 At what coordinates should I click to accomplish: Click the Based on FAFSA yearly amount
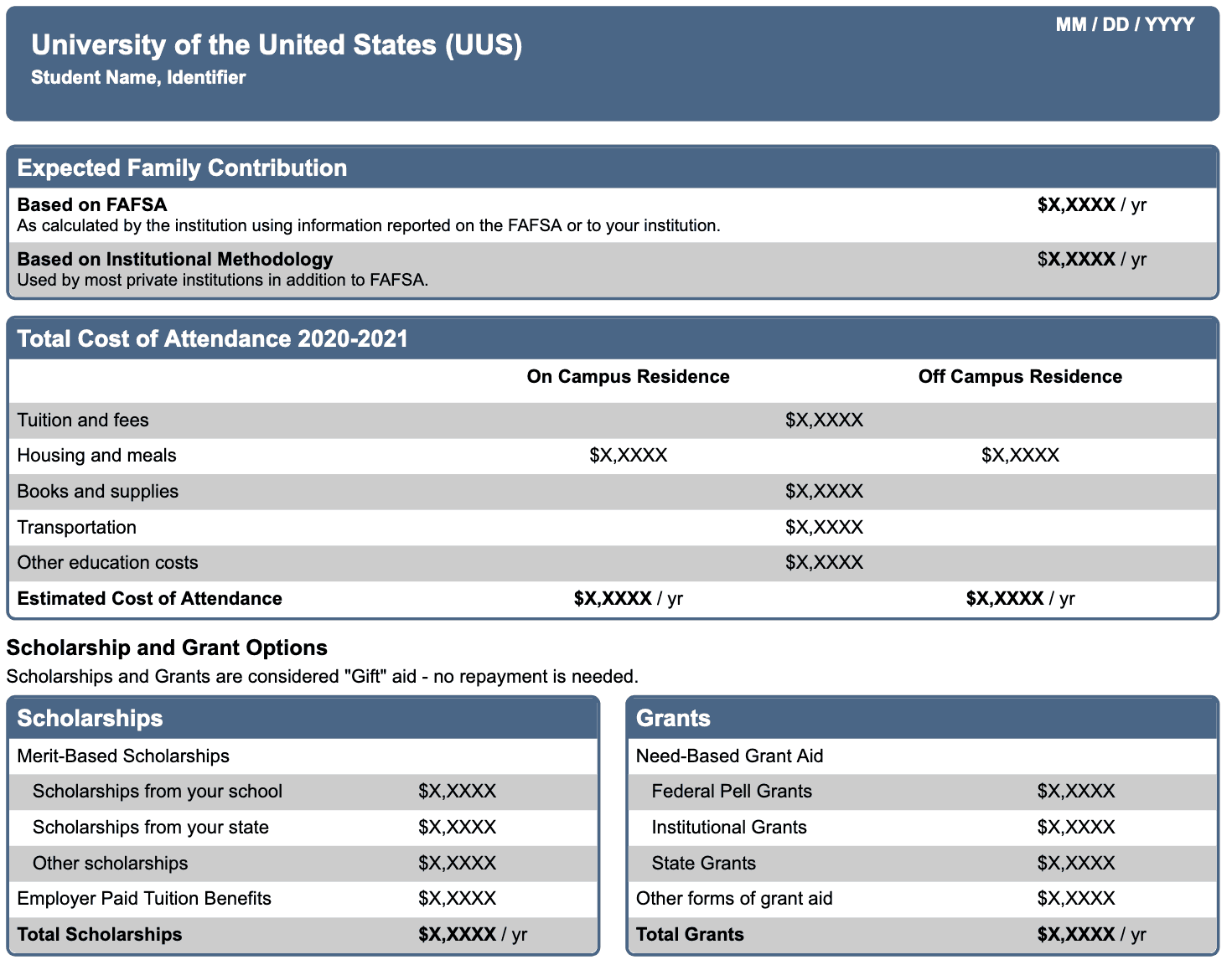pos(1091,204)
